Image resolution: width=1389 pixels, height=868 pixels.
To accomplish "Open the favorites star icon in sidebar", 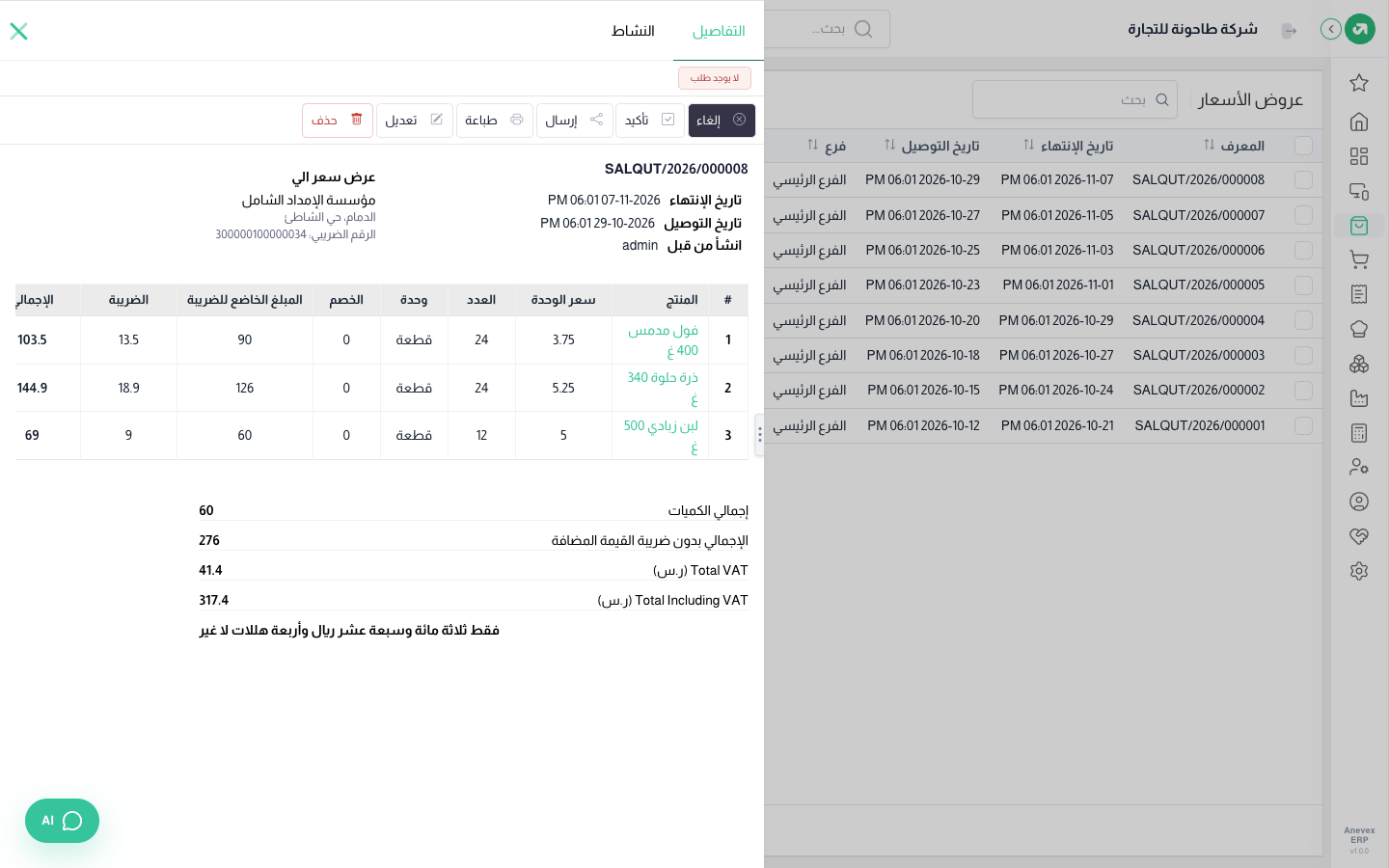I will tap(1359, 83).
